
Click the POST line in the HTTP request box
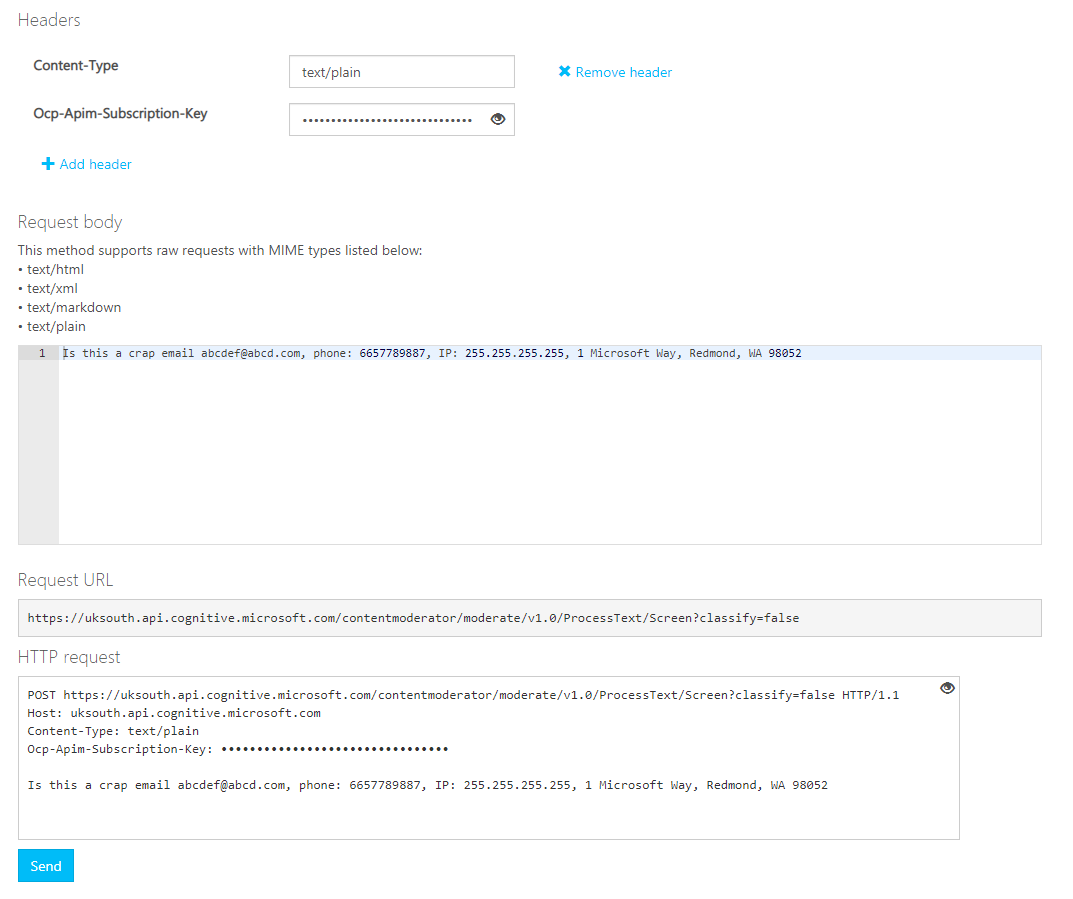coord(463,694)
